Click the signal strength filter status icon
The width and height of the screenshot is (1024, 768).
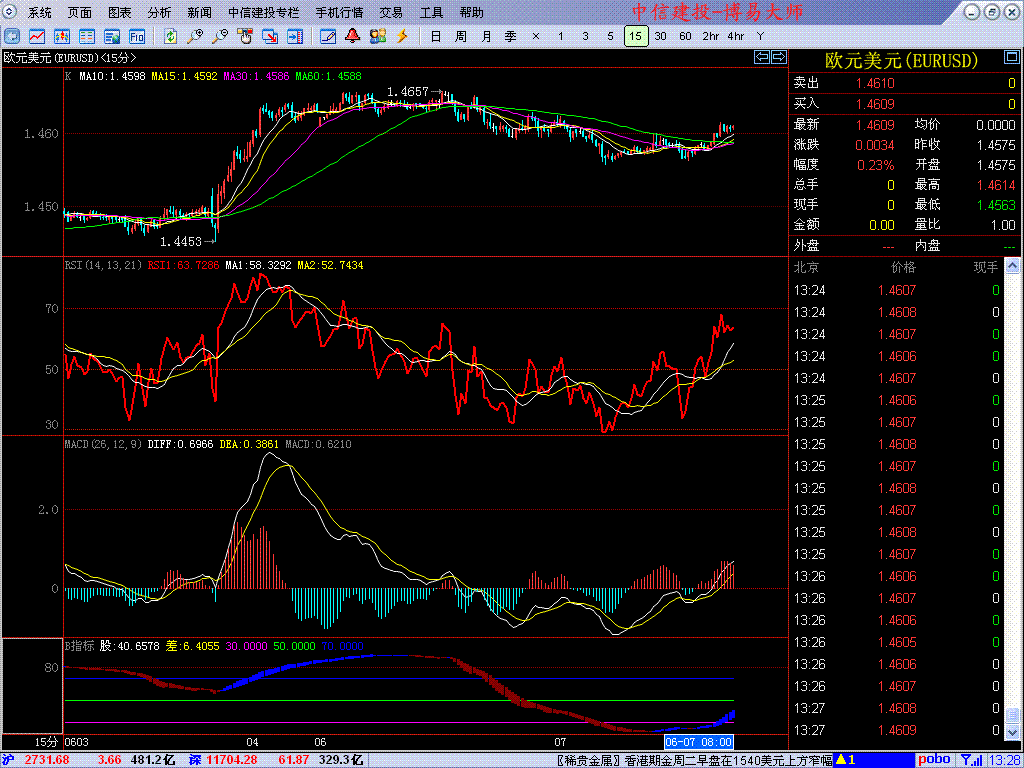(x=973, y=760)
